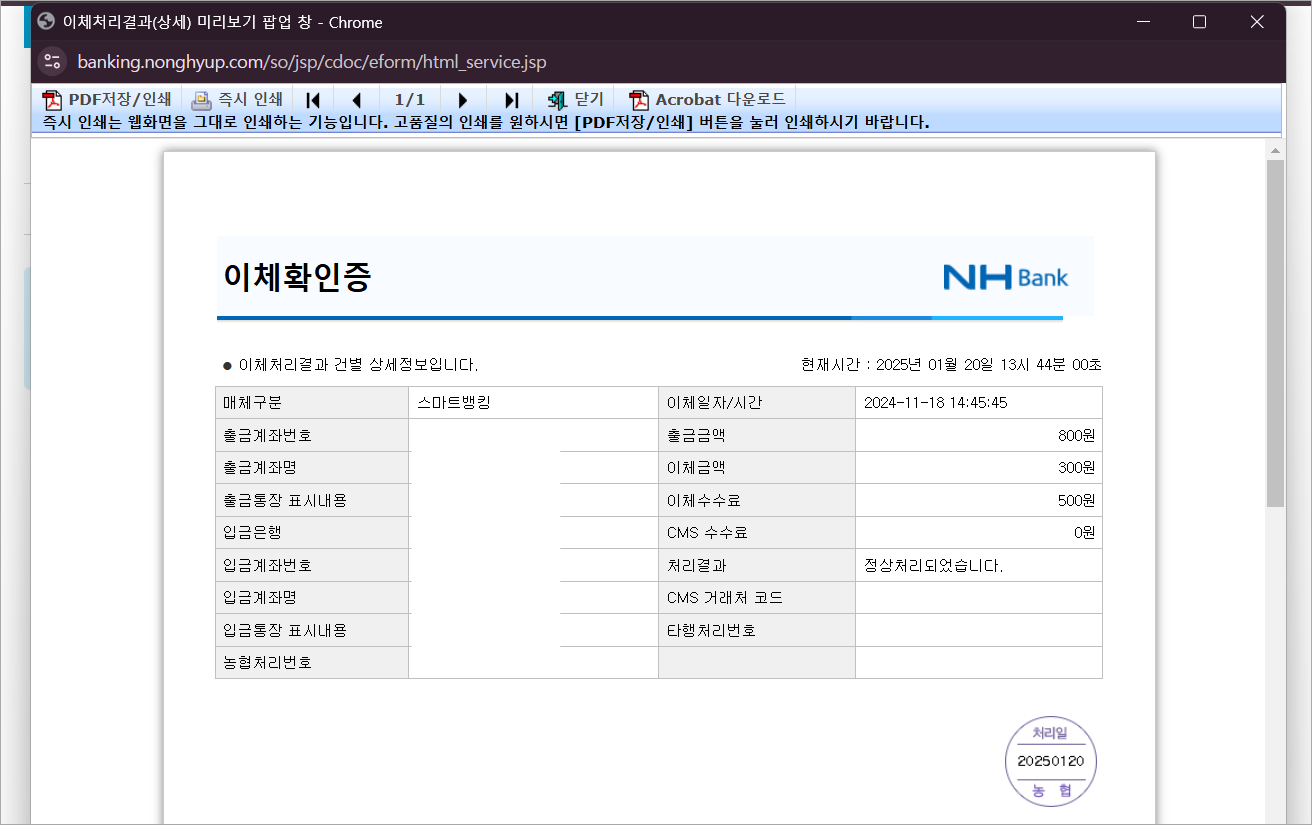This screenshot has width=1312, height=825.
Task: Open the site information icon in address bar
Action: [52, 61]
